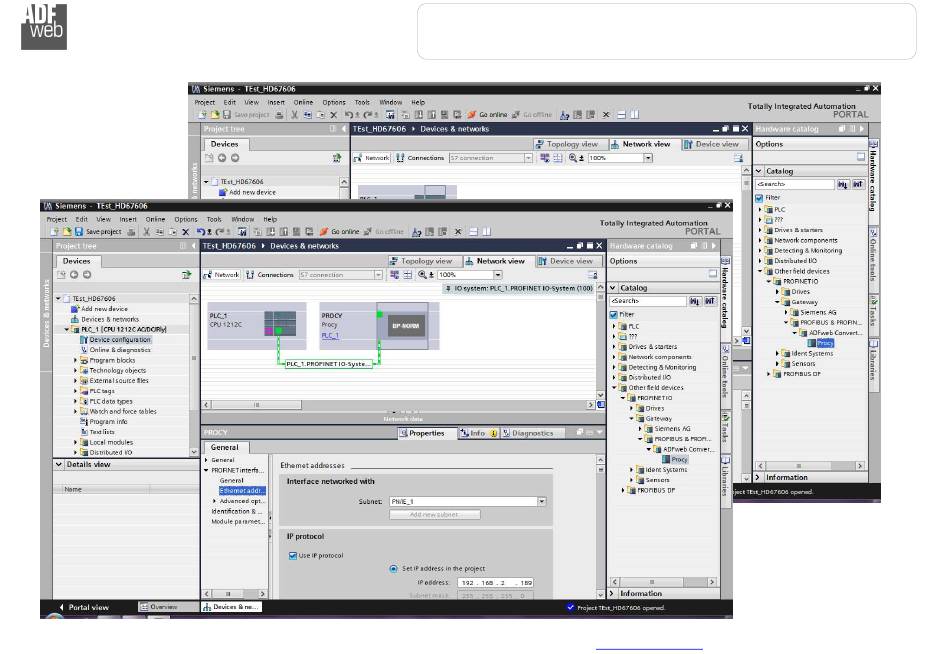This screenshot has height=654, width=950.
Task: Collapse PLC_1 [CPU 1212C AC/DC/Rly] node
Action: [67, 330]
